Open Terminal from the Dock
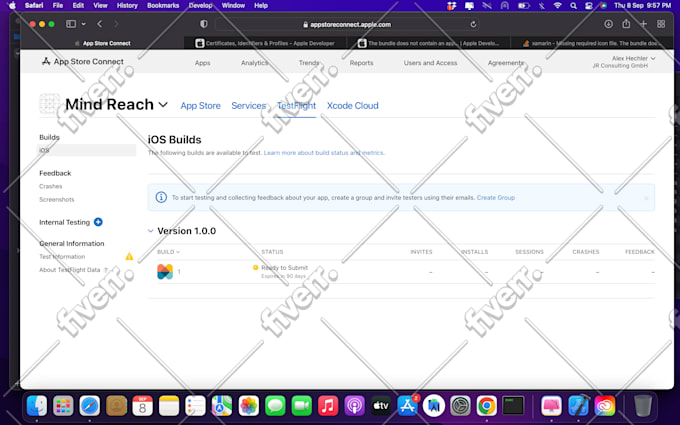 click(x=513, y=406)
